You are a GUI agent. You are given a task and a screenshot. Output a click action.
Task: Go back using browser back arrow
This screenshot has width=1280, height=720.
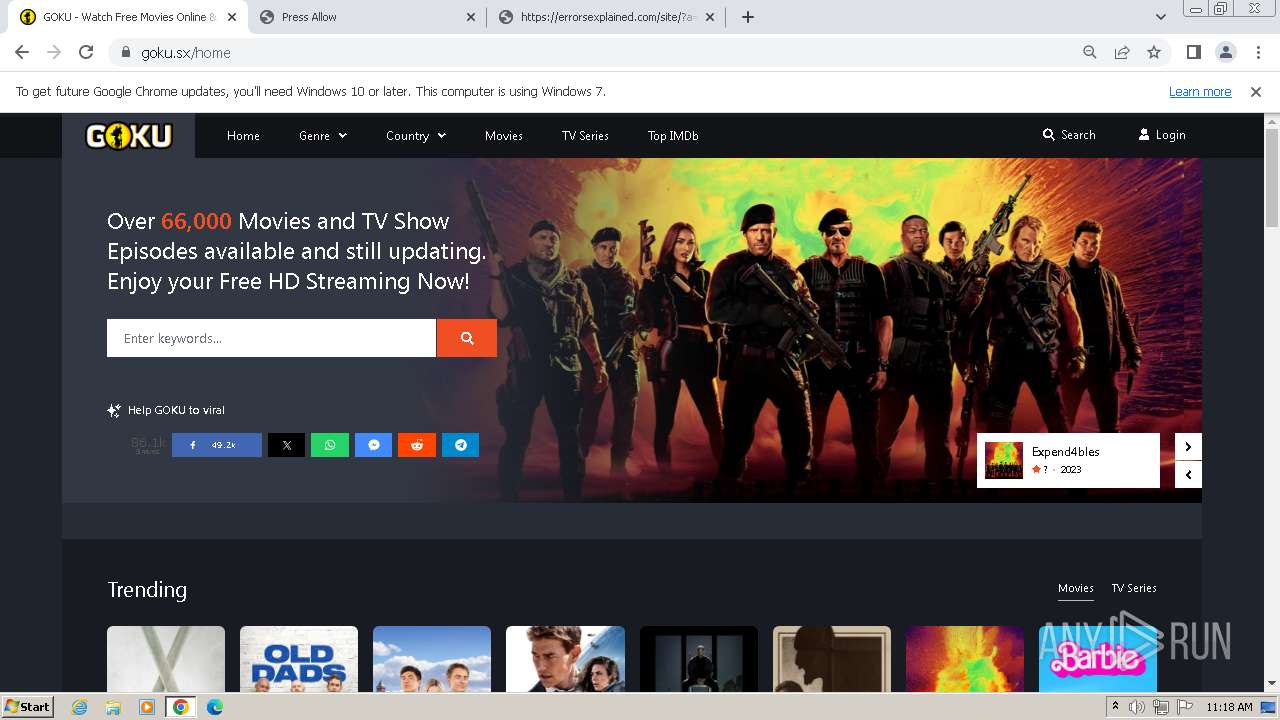[x=22, y=52]
